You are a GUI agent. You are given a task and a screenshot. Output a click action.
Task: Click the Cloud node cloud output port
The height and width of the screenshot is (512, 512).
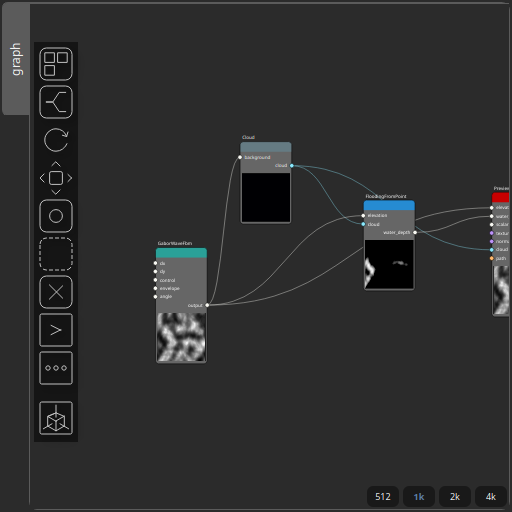(x=292, y=166)
